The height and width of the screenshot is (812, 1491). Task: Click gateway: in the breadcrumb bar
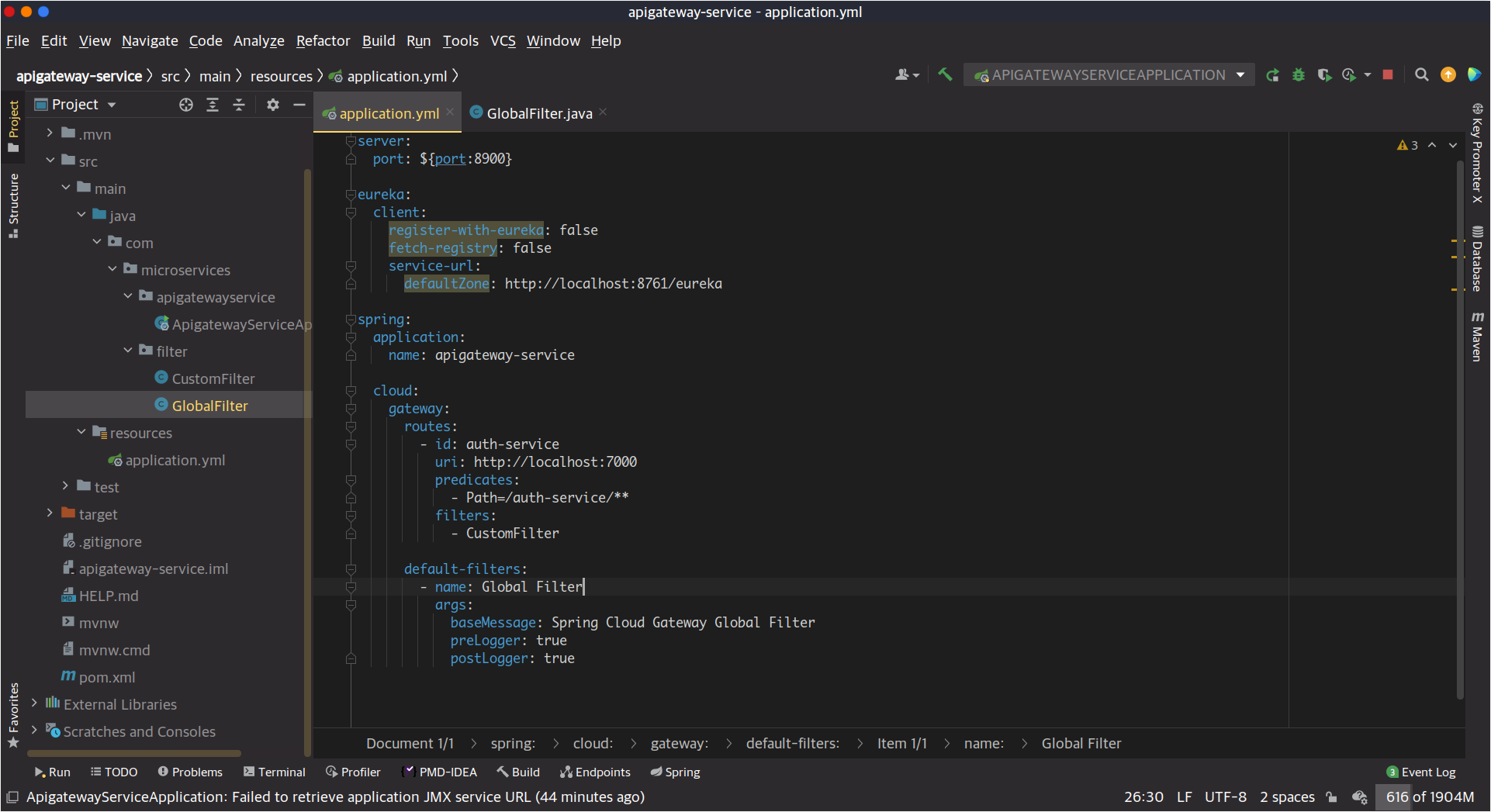[678, 743]
